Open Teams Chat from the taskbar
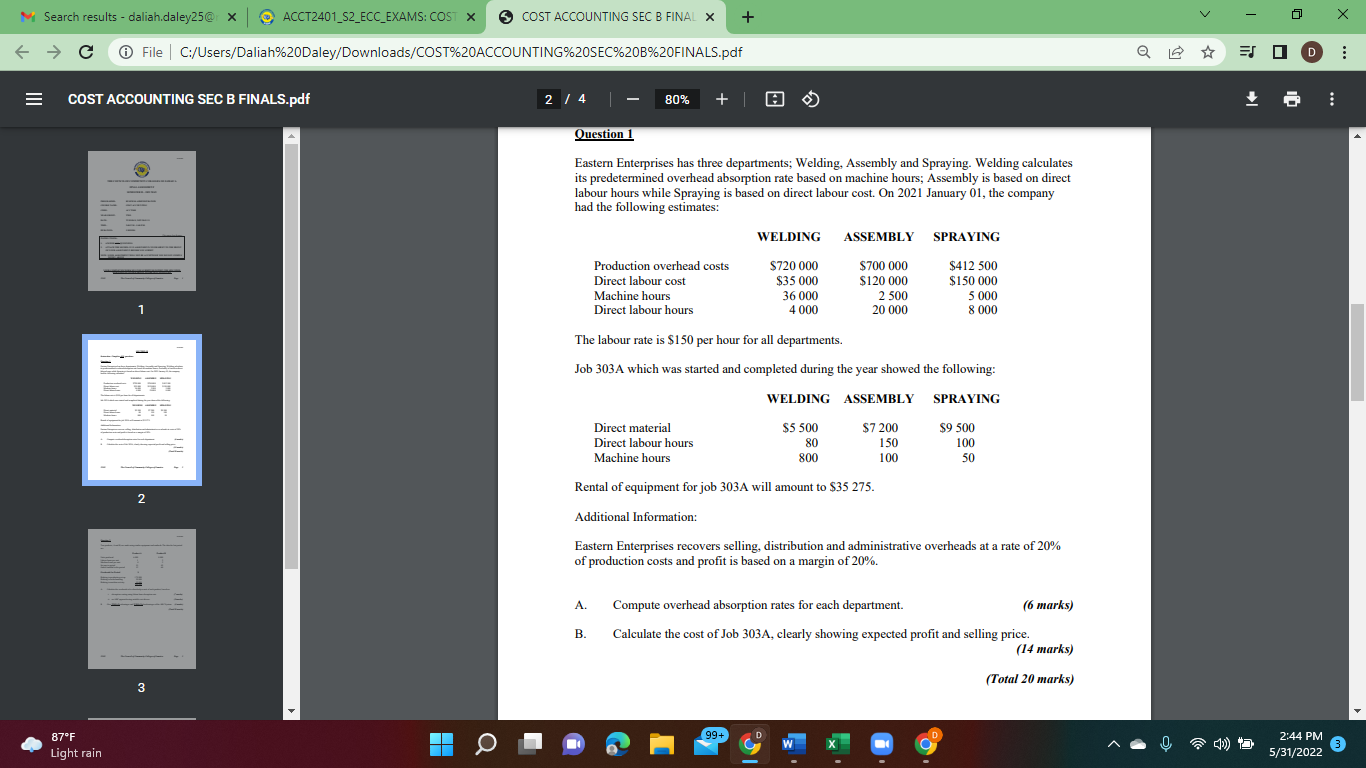 574,745
